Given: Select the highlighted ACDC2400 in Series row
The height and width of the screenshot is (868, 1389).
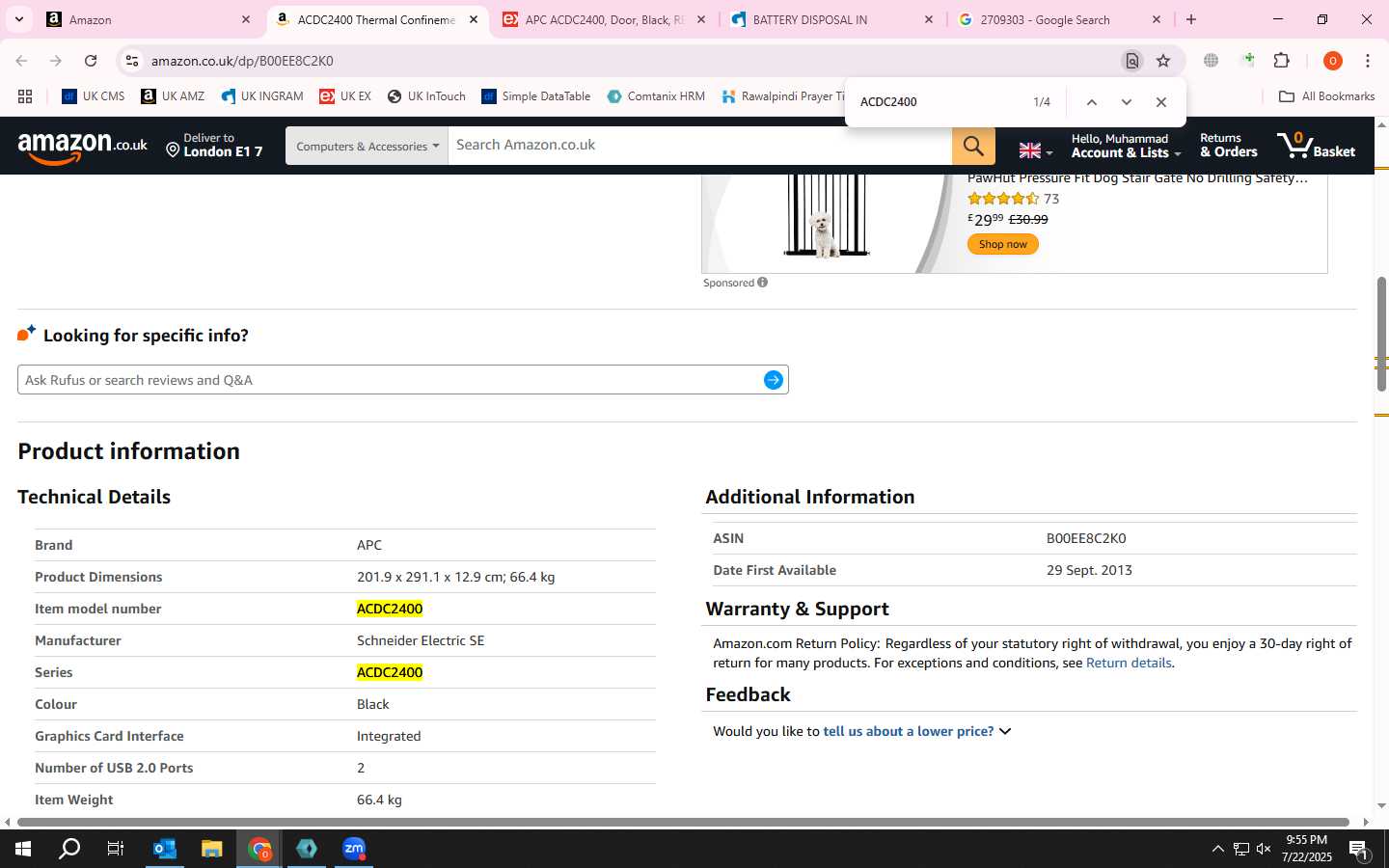Looking at the screenshot, I should pyautogui.click(x=390, y=672).
